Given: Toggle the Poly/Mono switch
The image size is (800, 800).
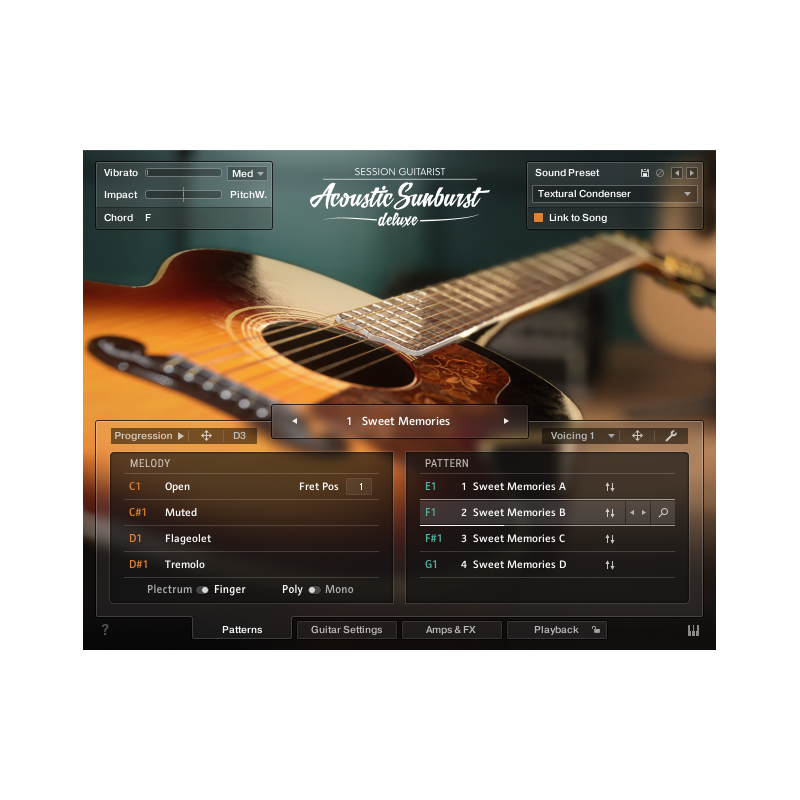Looking at the screenshot, I should [314, 590].
